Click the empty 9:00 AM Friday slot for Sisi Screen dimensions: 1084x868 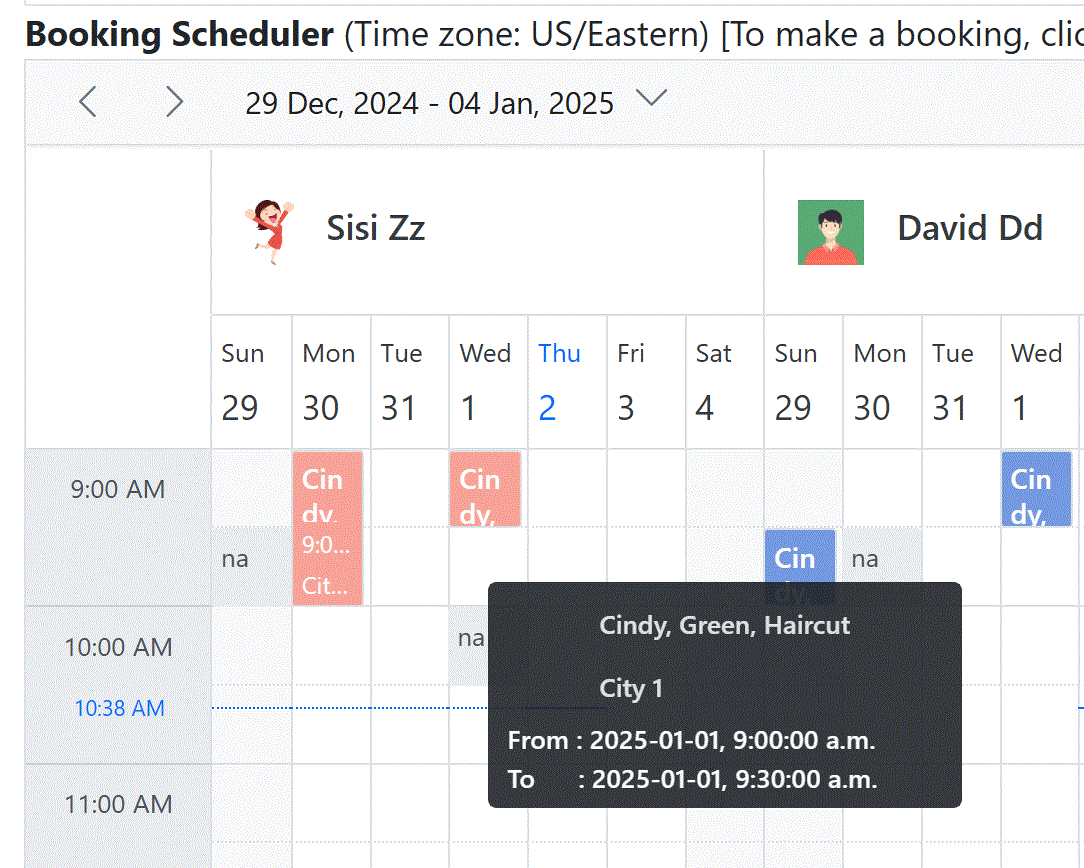click(645, 489)
